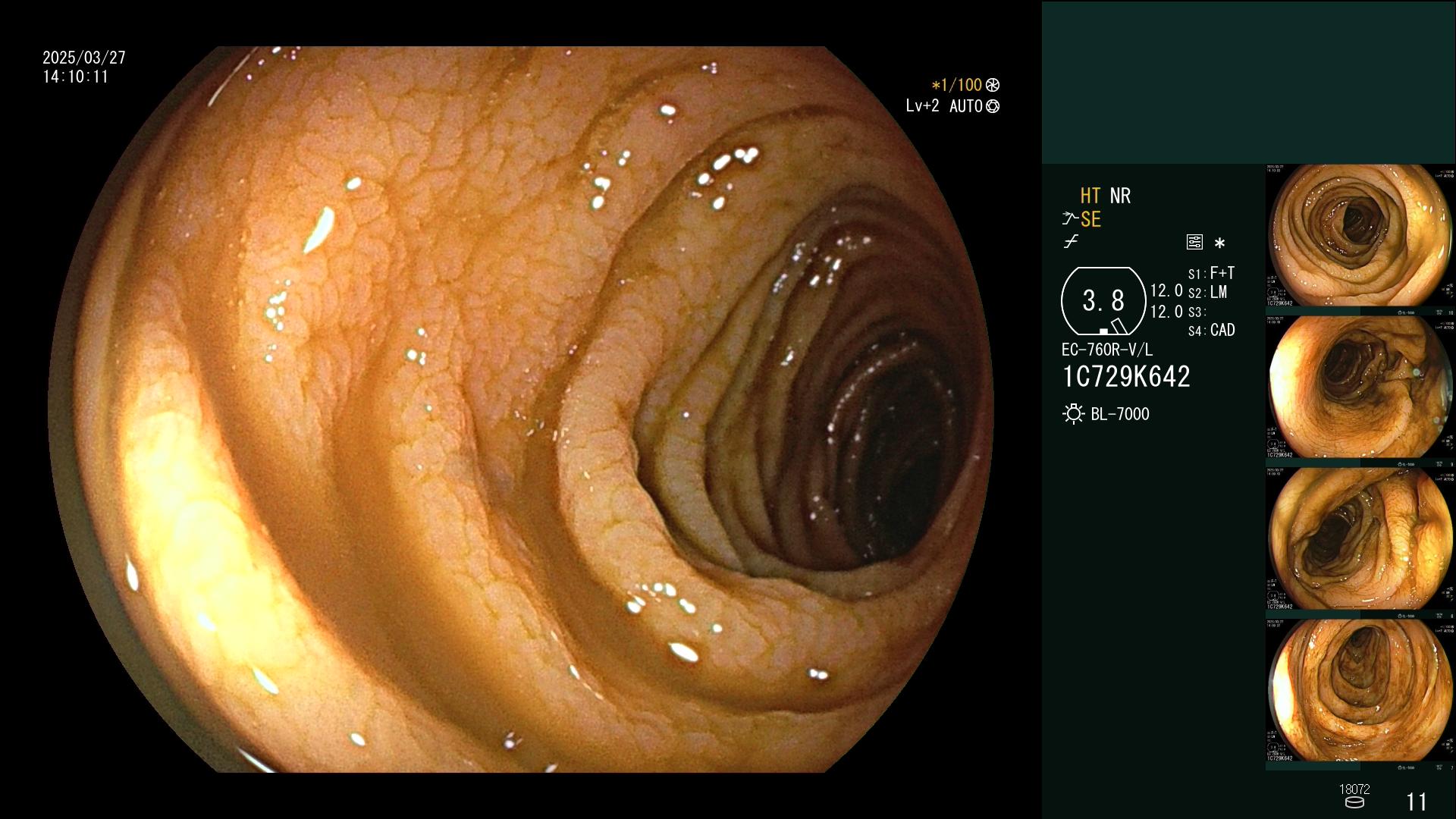The height and width of the screenshot is (819, 1456).
Task: Click the curve icon below the SE label
Action: [x=1071, y=242]
